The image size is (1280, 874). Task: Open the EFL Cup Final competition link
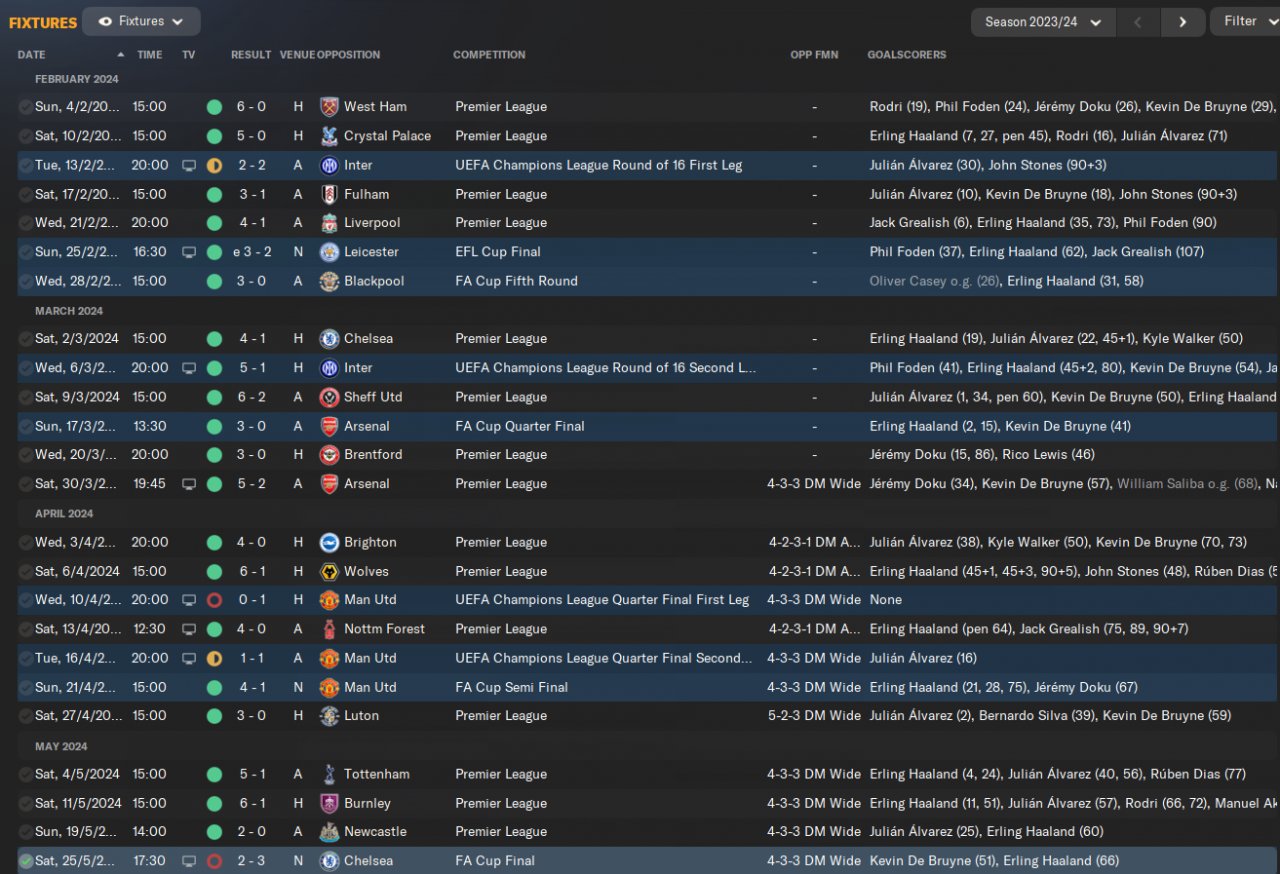497,252
